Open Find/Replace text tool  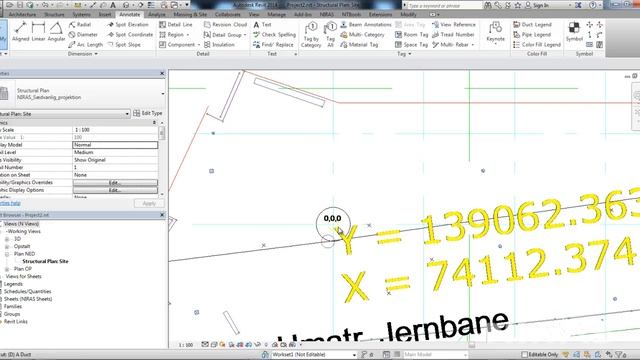(x=273, y=44)
